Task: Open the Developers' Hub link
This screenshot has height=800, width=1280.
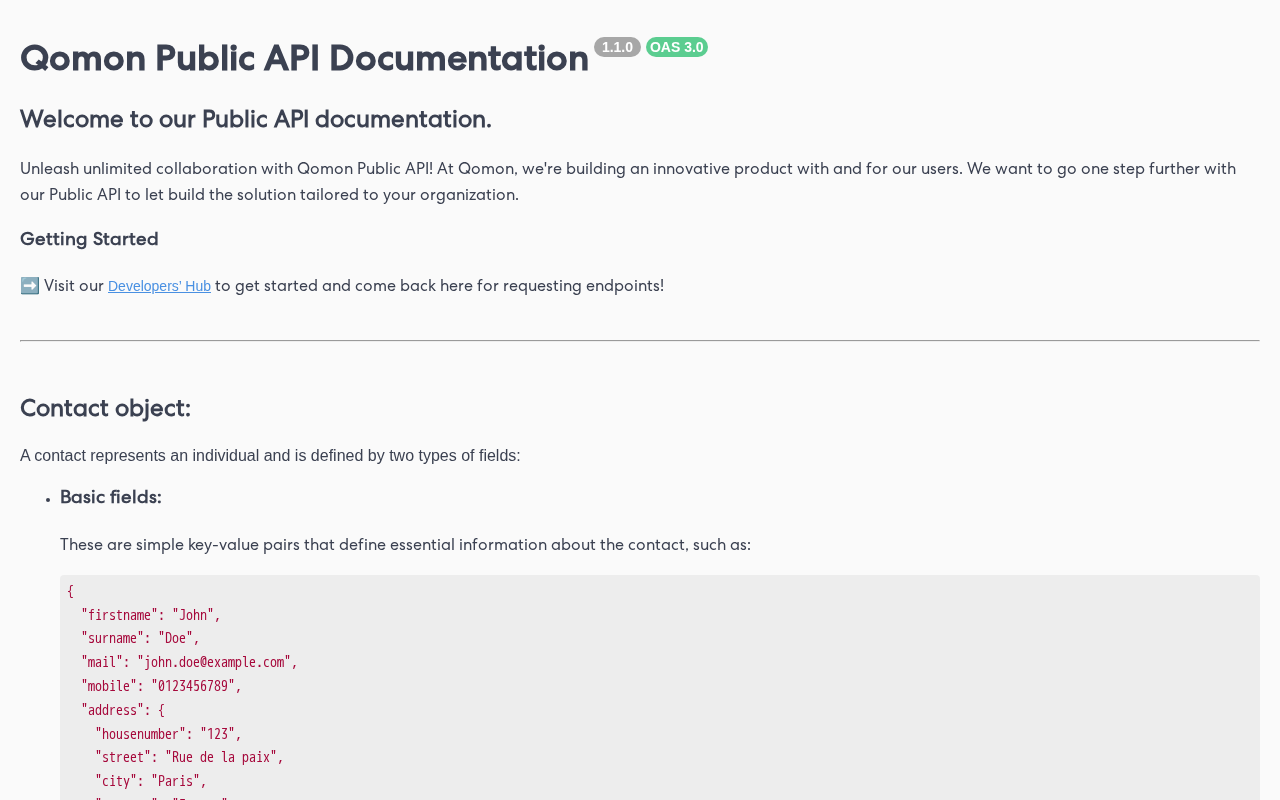Action: click(x=159, y=286)
